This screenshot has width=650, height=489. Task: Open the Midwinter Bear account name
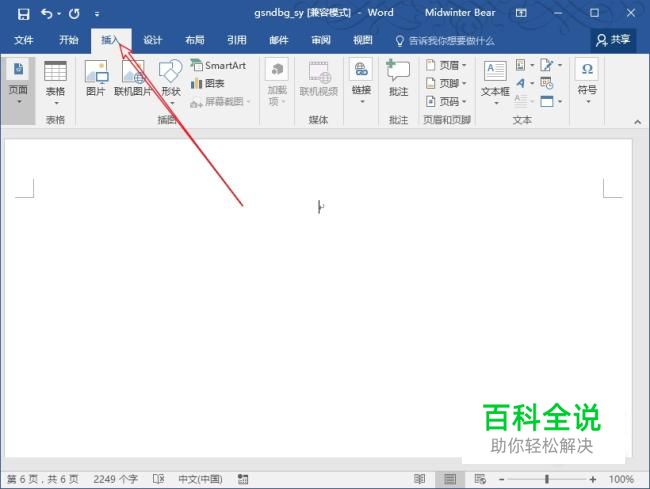point(460,13)
